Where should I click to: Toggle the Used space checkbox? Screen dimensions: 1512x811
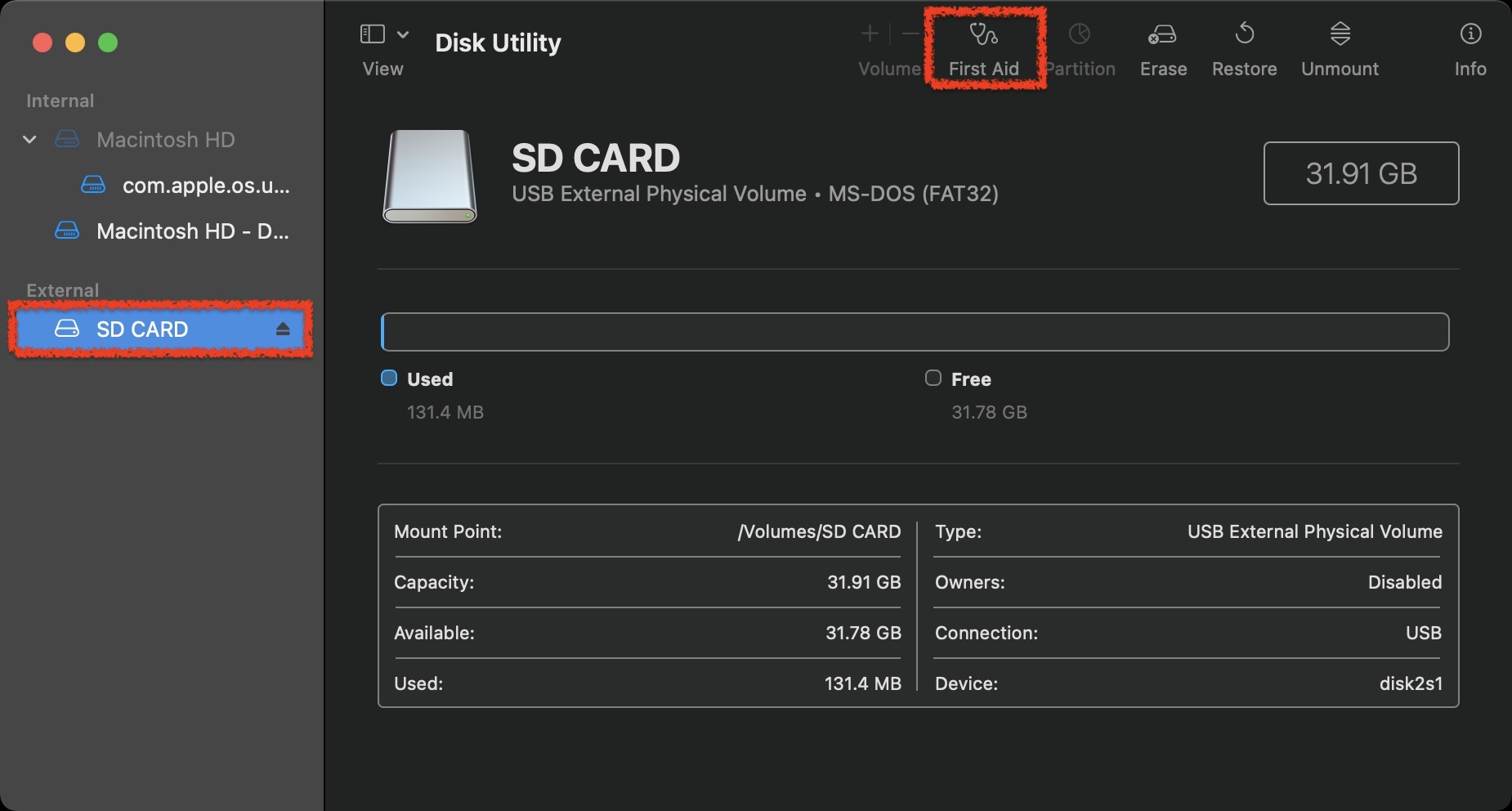coord(389,378)
